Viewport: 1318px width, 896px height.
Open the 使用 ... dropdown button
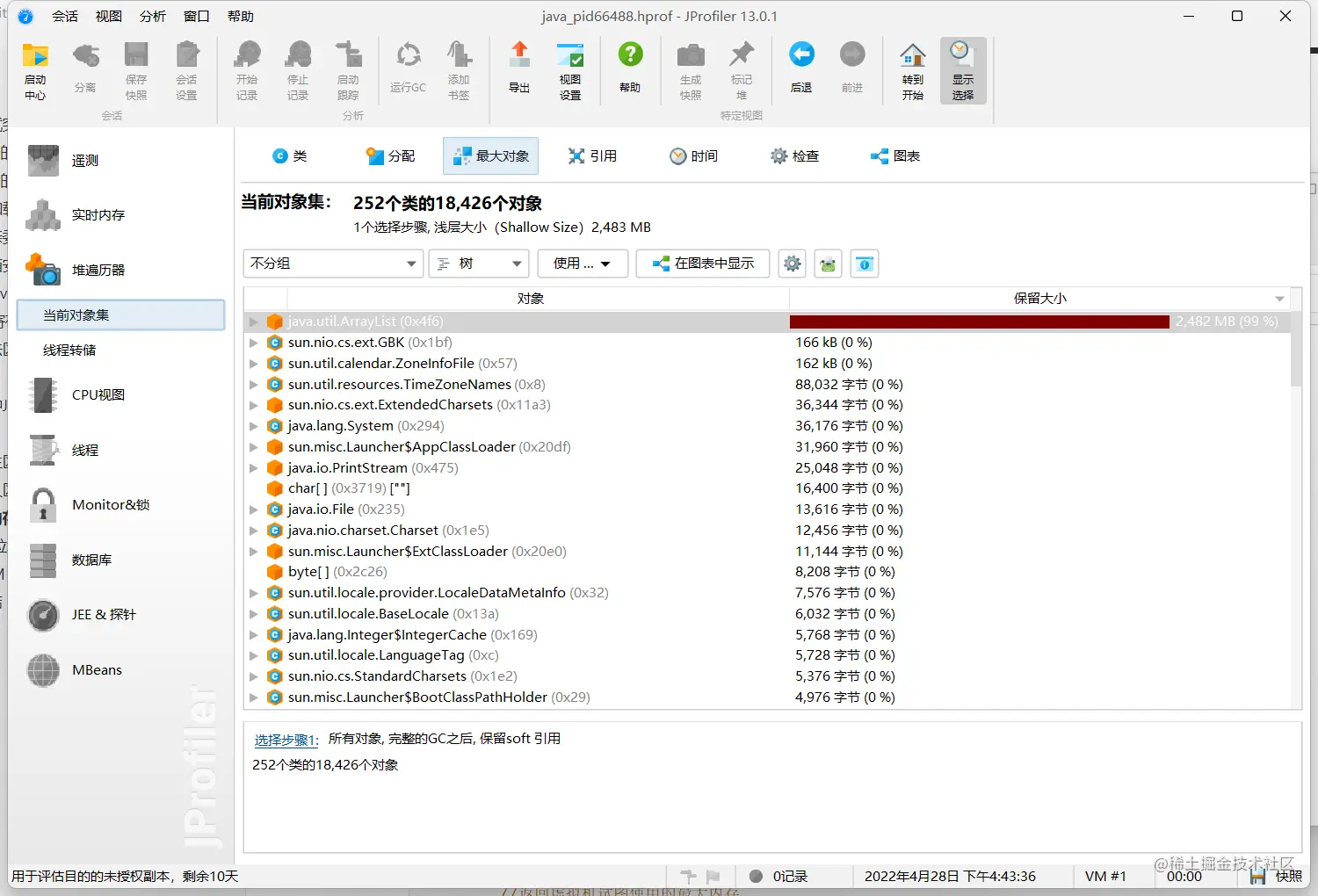click(x=582, y=264)
